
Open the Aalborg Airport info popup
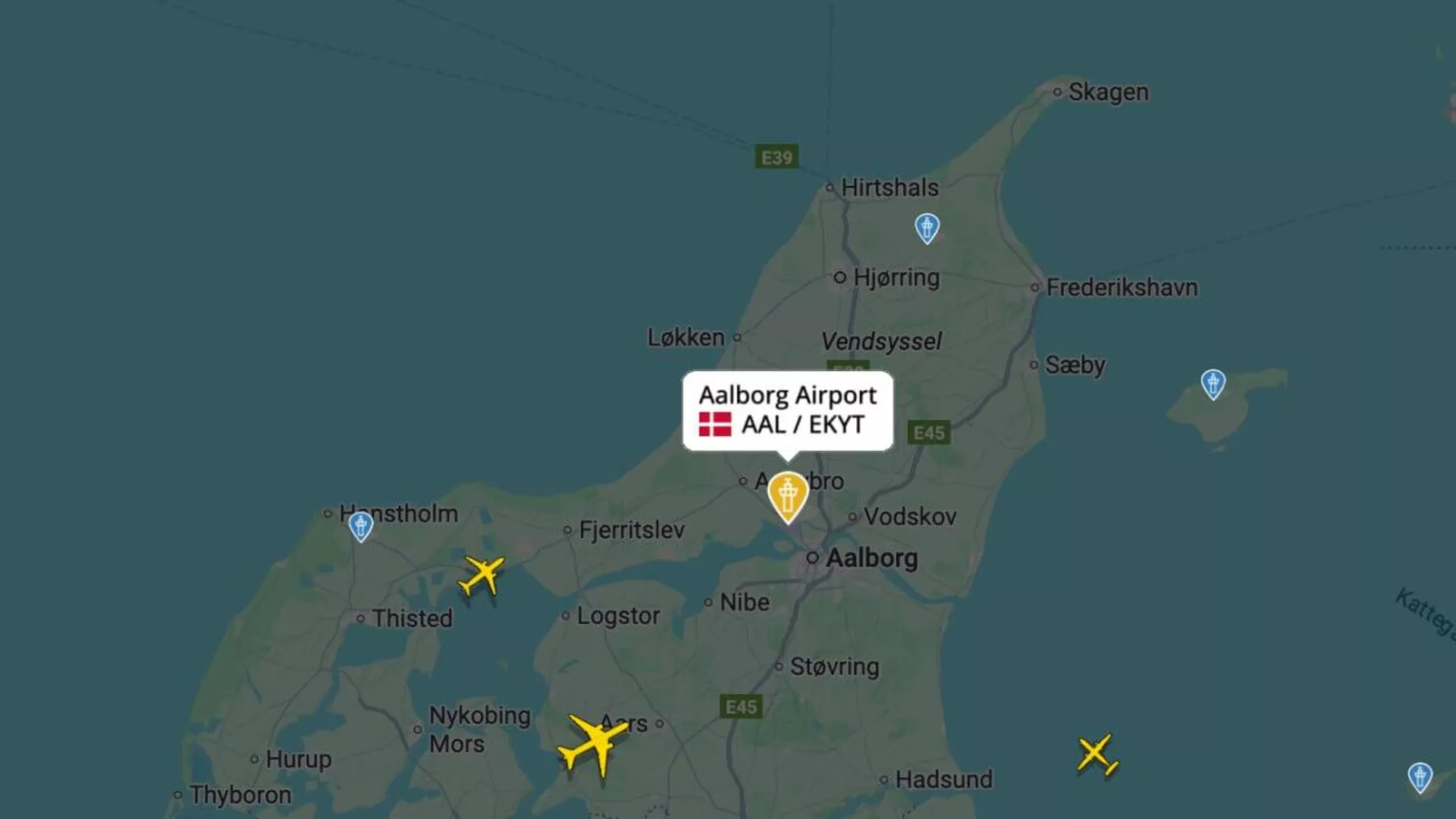788,411
